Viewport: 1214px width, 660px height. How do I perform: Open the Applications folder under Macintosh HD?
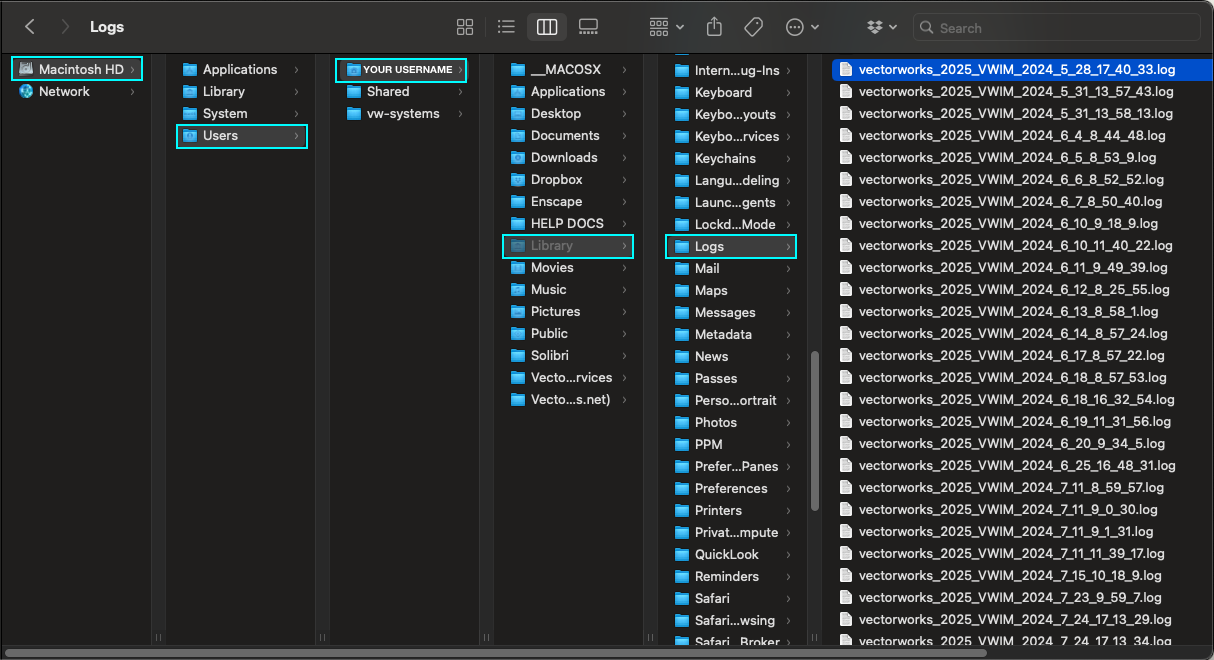(x=239, y=69)
